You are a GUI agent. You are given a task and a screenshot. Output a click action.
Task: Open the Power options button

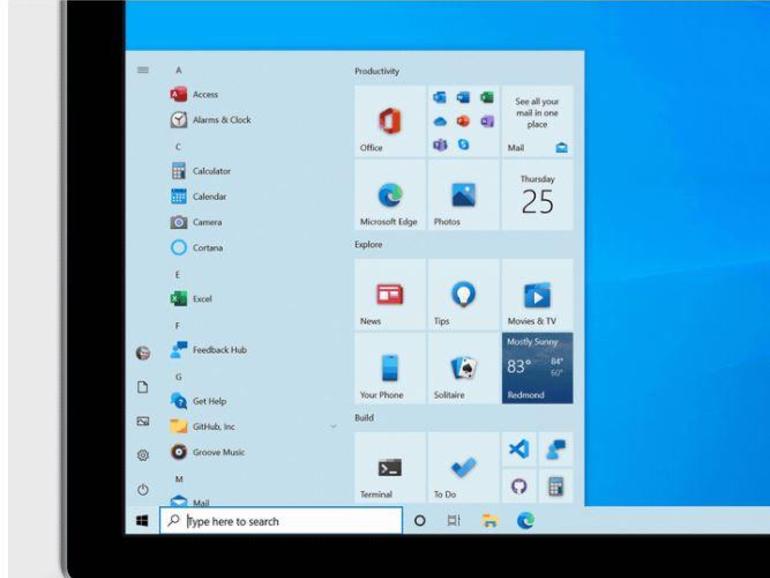click(143, 490)
